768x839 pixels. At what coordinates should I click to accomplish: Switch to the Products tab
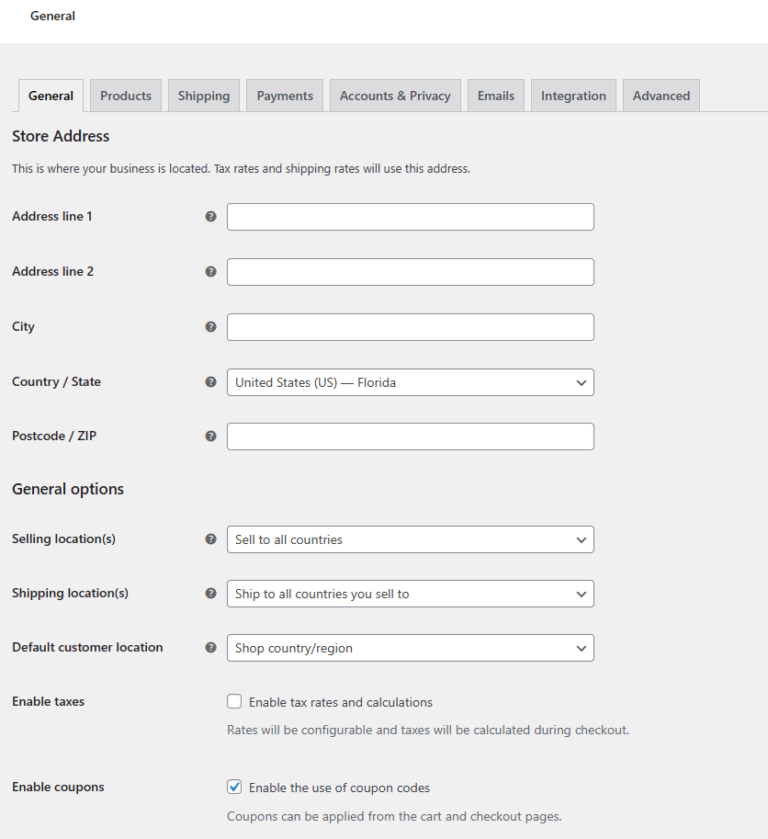click(125, 95)
